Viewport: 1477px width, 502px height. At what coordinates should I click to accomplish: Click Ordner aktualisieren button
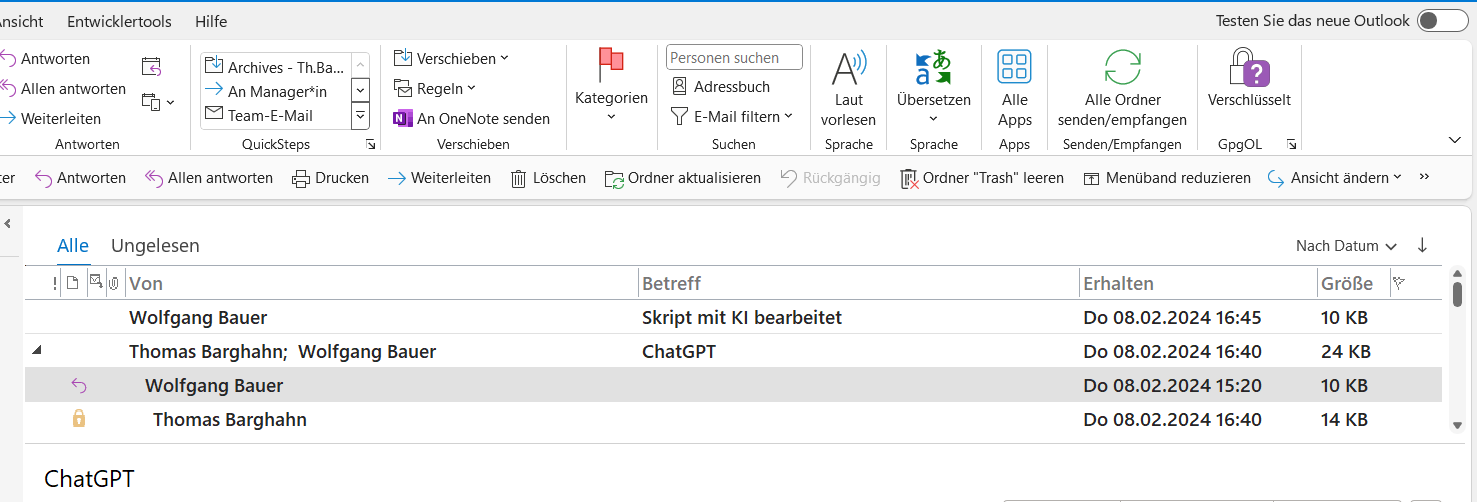point(683,178)
